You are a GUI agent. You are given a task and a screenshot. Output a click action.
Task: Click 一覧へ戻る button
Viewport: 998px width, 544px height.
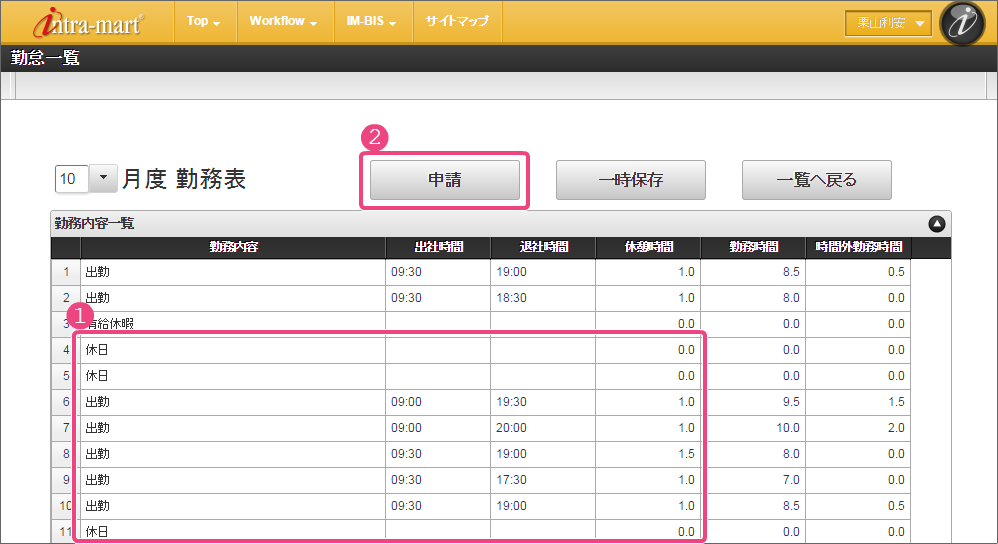pyautogui.click(x=816, y=180)
